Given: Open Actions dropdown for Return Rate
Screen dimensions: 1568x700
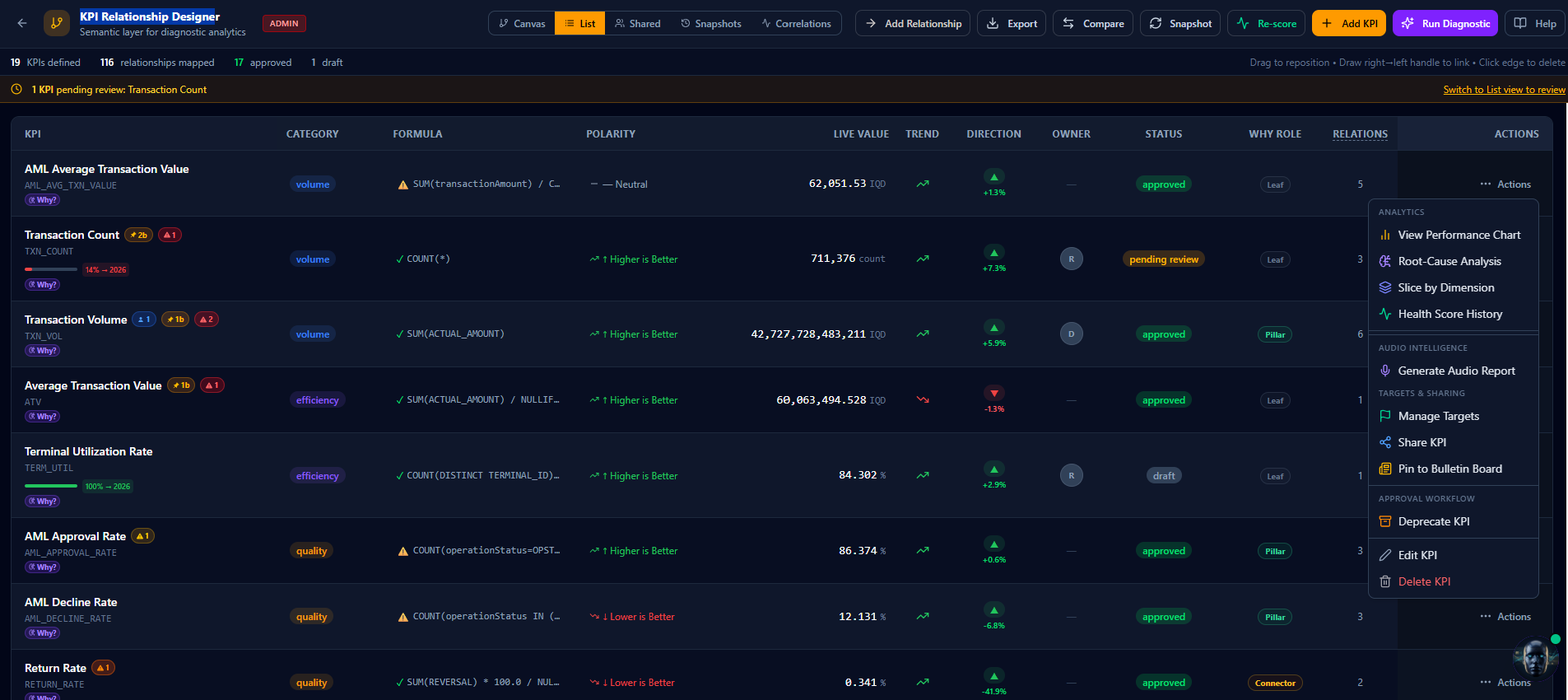Looking at the screenshot, I should [1505, 683].
